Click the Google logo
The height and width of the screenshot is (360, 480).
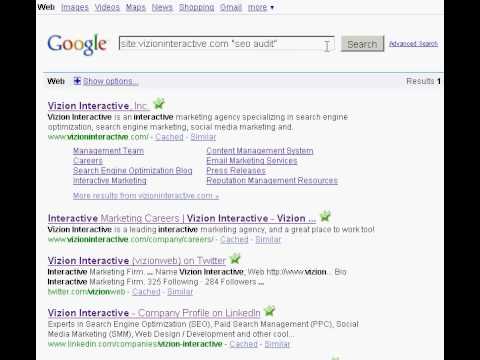tap(77, 44)
